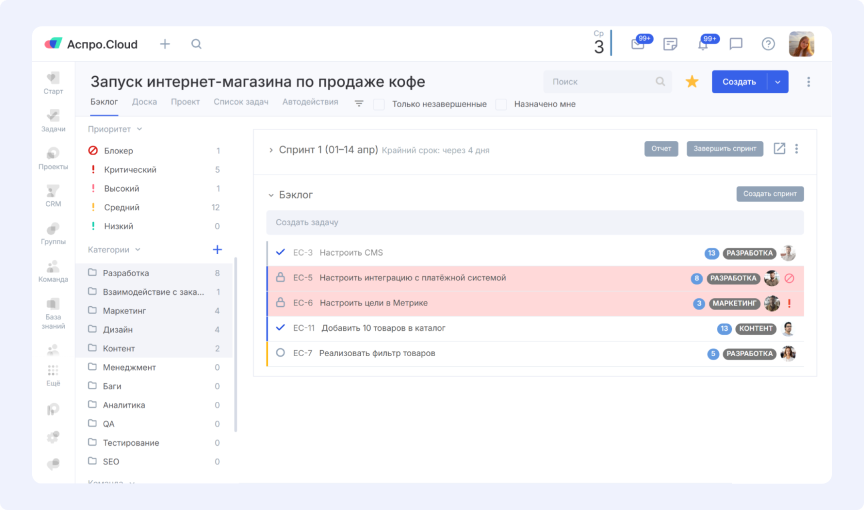This screenshot has height=510, width=864.
Task: Open the chat messages icon
Action: (x=736, y=44)
